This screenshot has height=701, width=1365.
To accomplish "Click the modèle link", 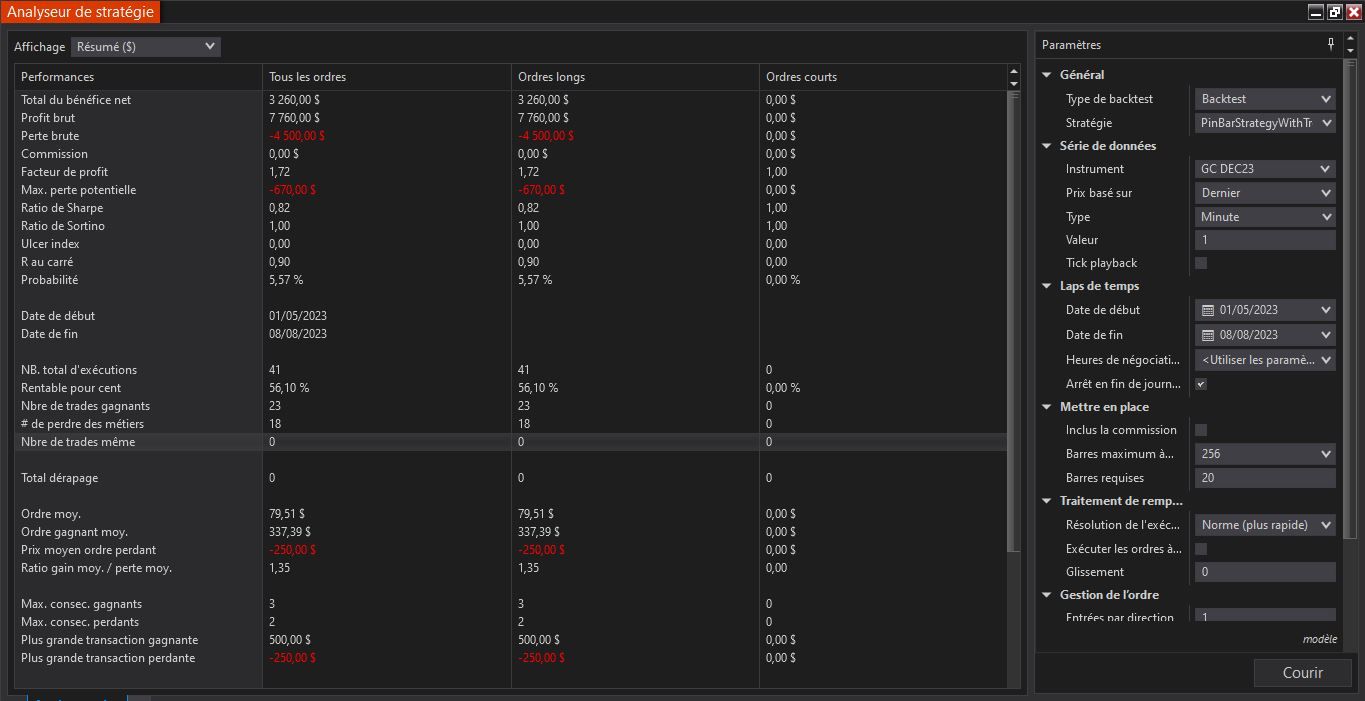I will click(1319, 639).
